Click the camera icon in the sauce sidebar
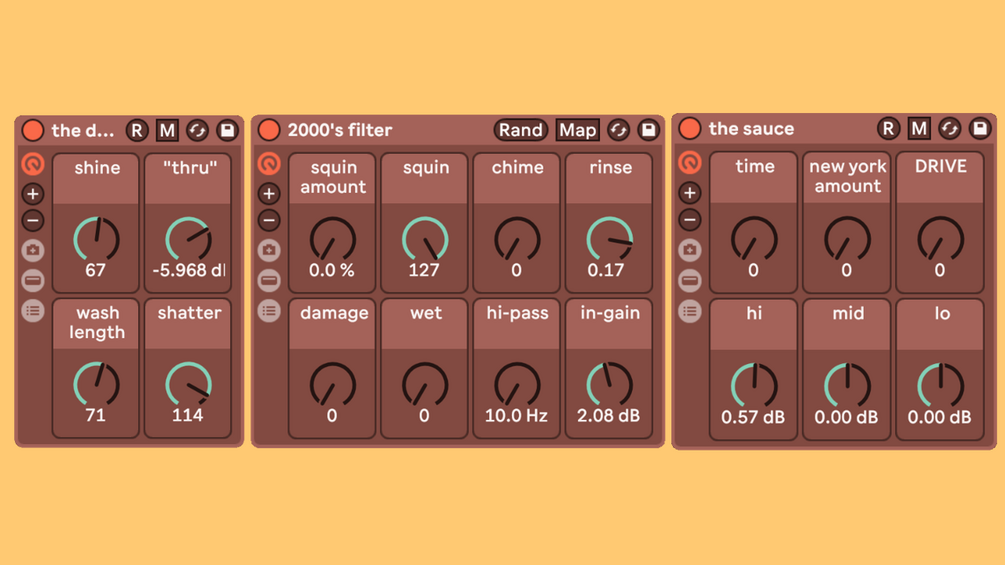The width and height of the screenshot is (1005, 565). pyautogui.click(x=690, y=249)
